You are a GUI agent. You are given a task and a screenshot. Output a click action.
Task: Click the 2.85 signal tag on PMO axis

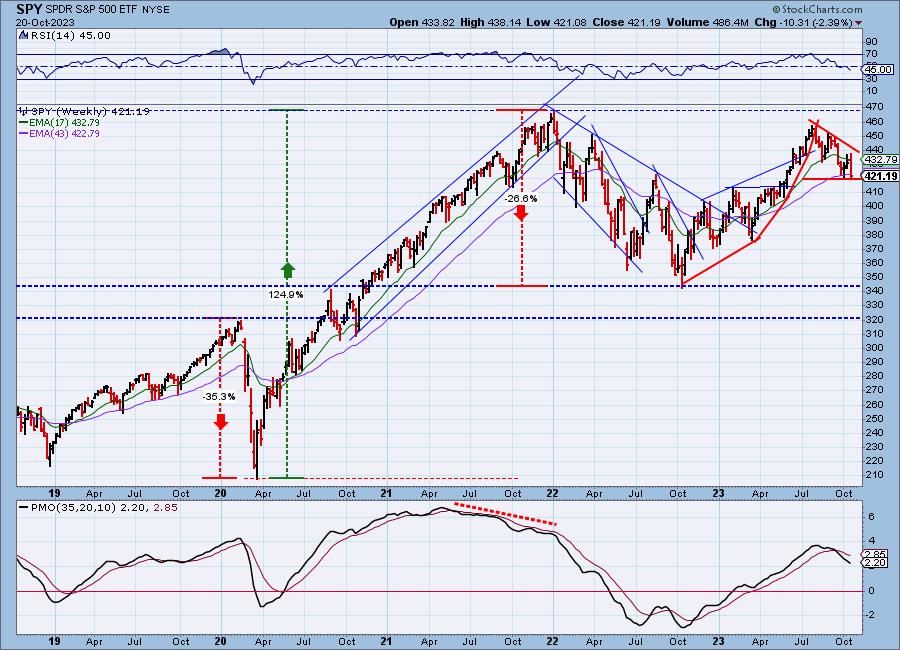point(876,554)
